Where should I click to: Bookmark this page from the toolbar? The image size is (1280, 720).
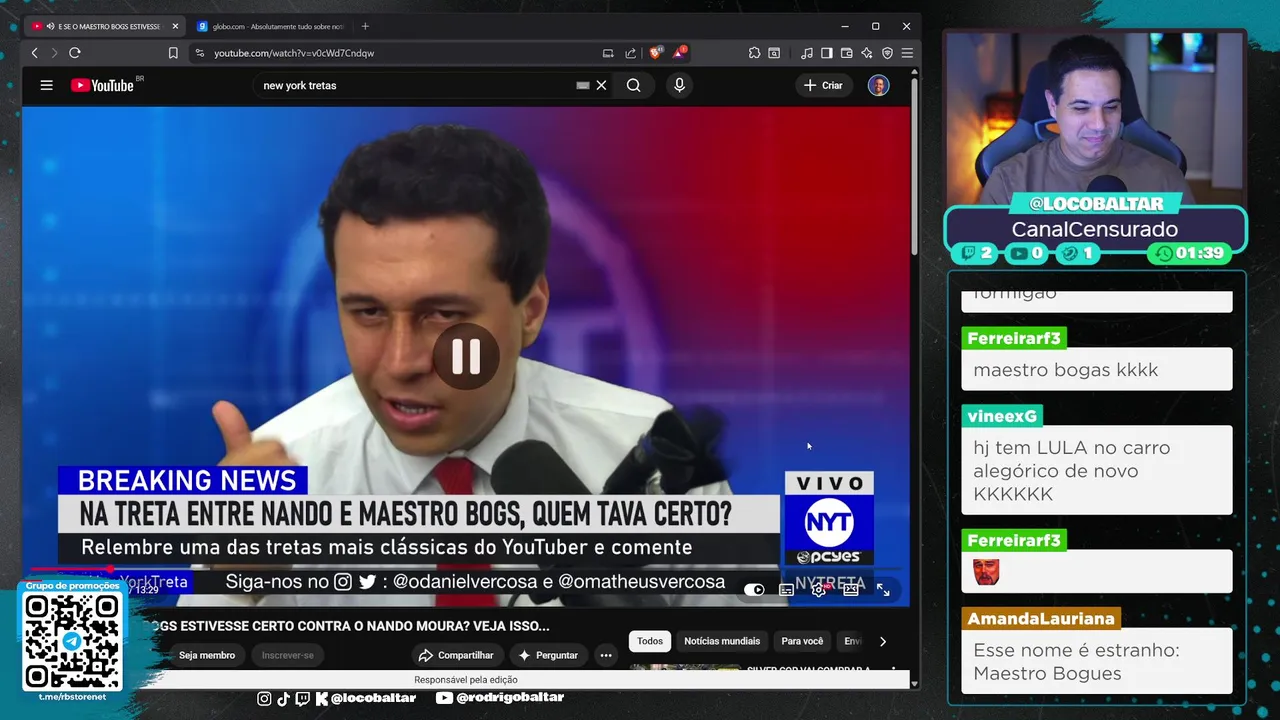tap(173, 53)
